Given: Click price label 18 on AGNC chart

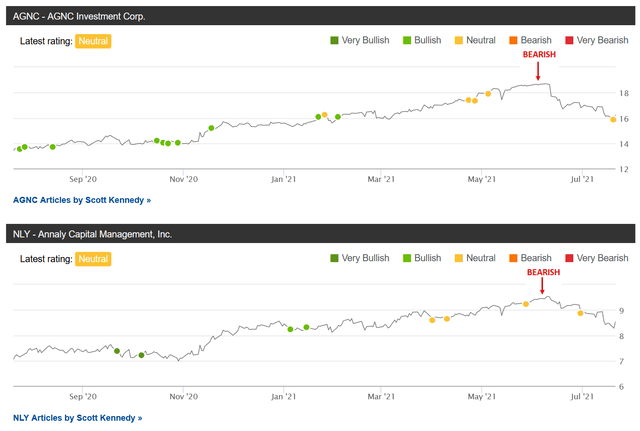Looking at the screenshot, I should [x=624, y=93].
